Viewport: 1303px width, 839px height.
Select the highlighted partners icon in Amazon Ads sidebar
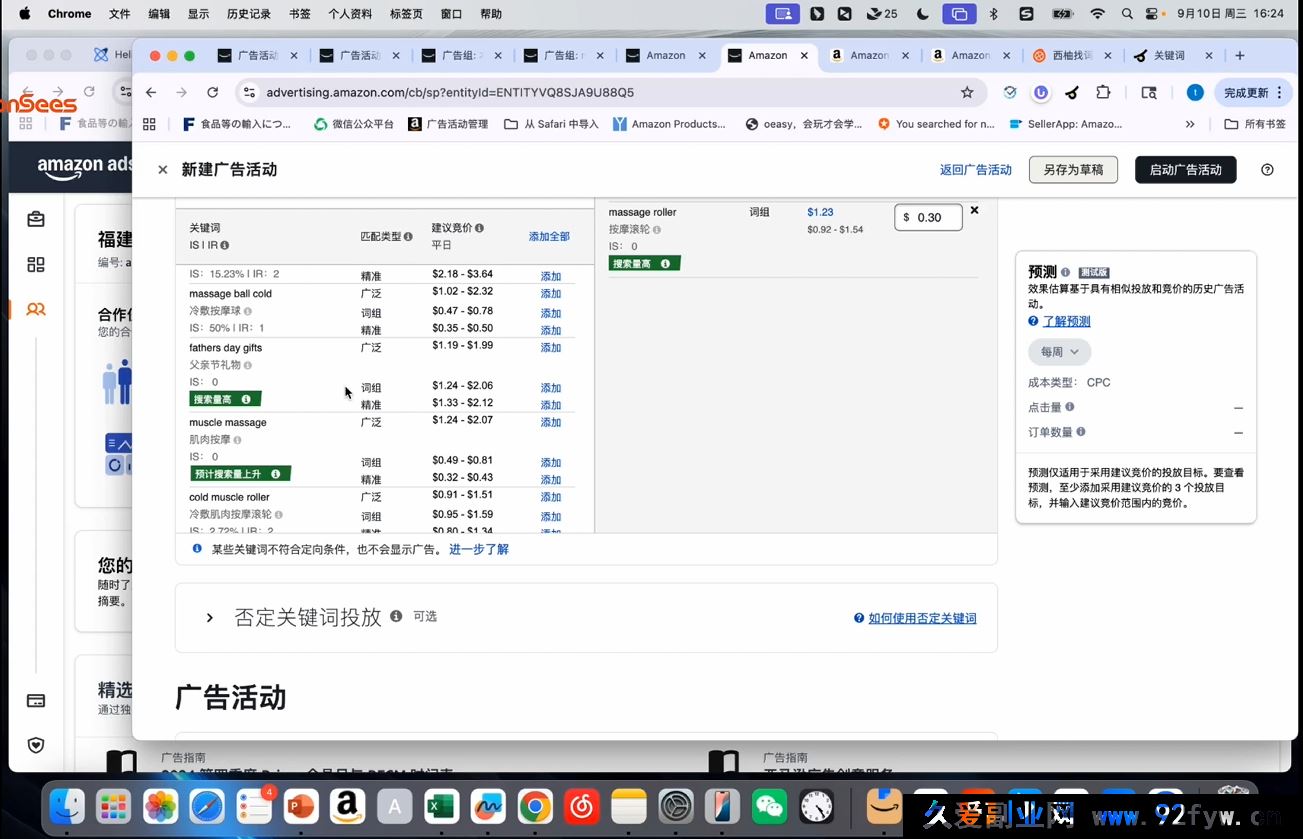point(35,309)
